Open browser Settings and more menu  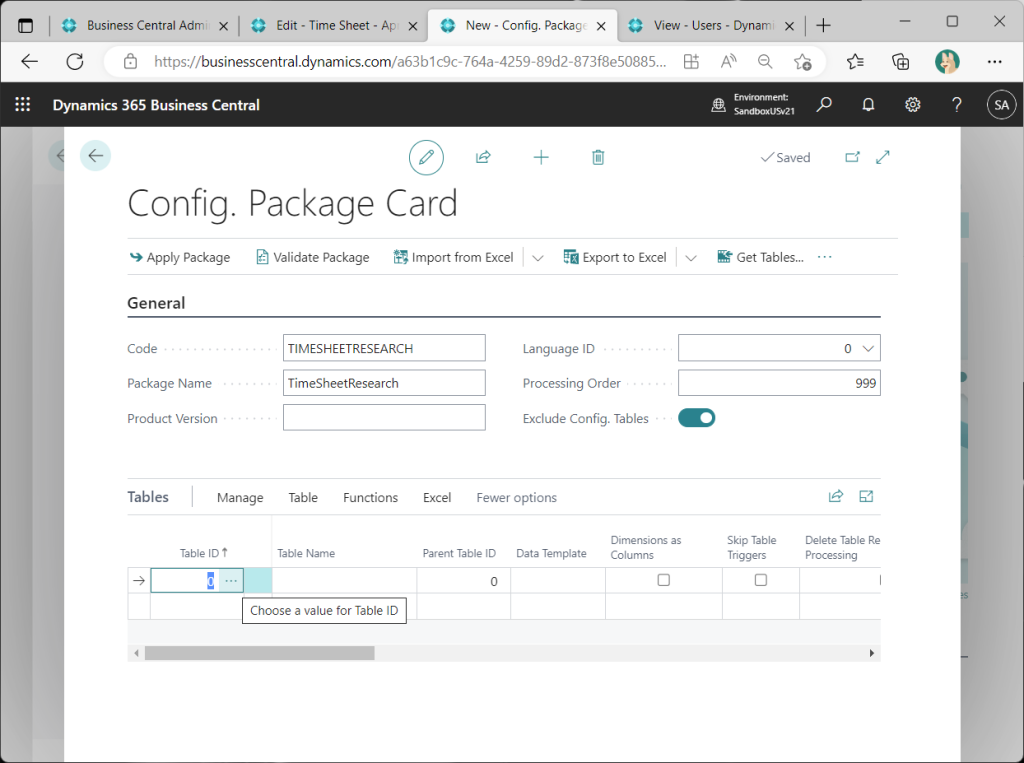click(x=994, y=62)
